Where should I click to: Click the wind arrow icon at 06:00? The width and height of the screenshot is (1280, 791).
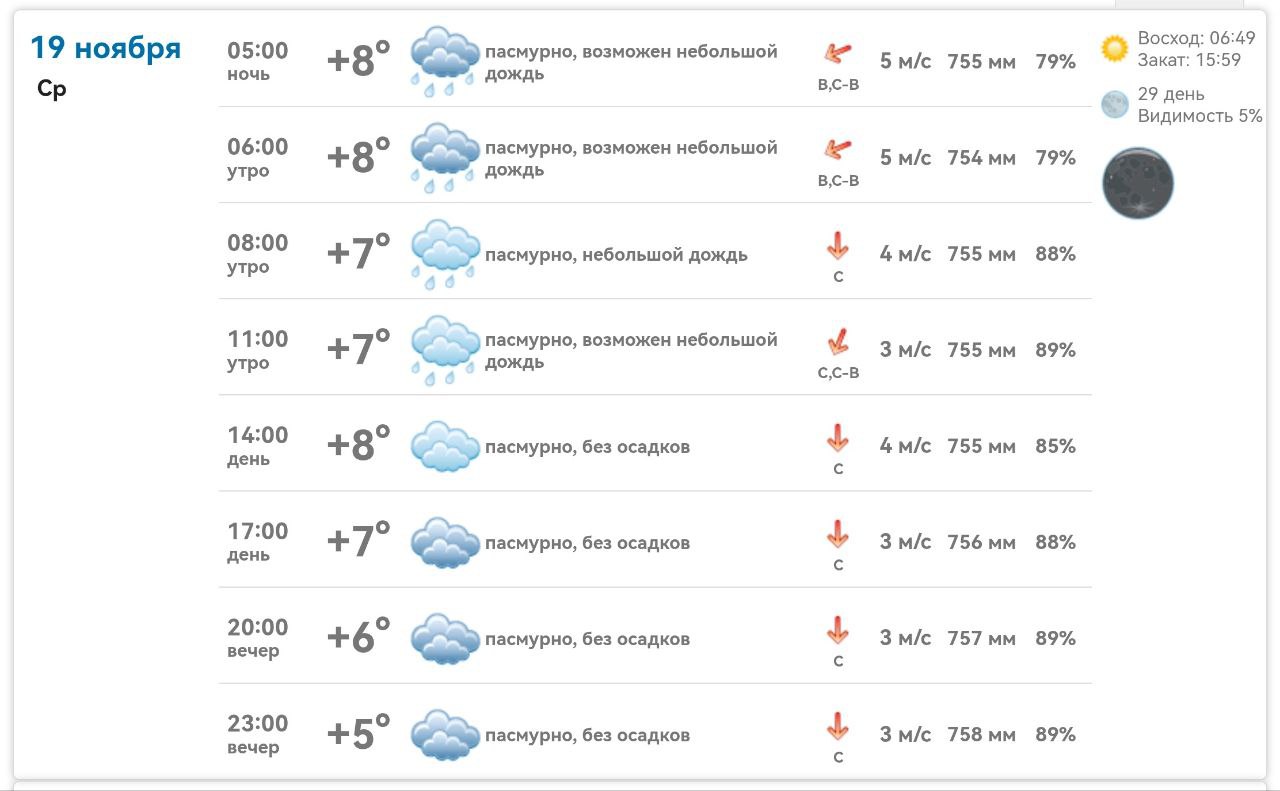(x=838, y=149)
